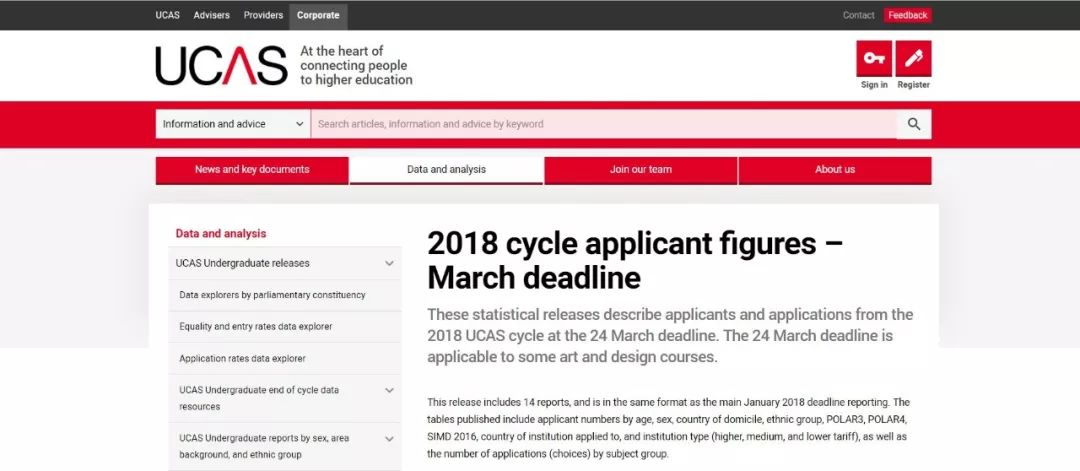This screenshot has height=471, width=1080.
Task: Focus the keyword search field
Action: click(603, 124)
